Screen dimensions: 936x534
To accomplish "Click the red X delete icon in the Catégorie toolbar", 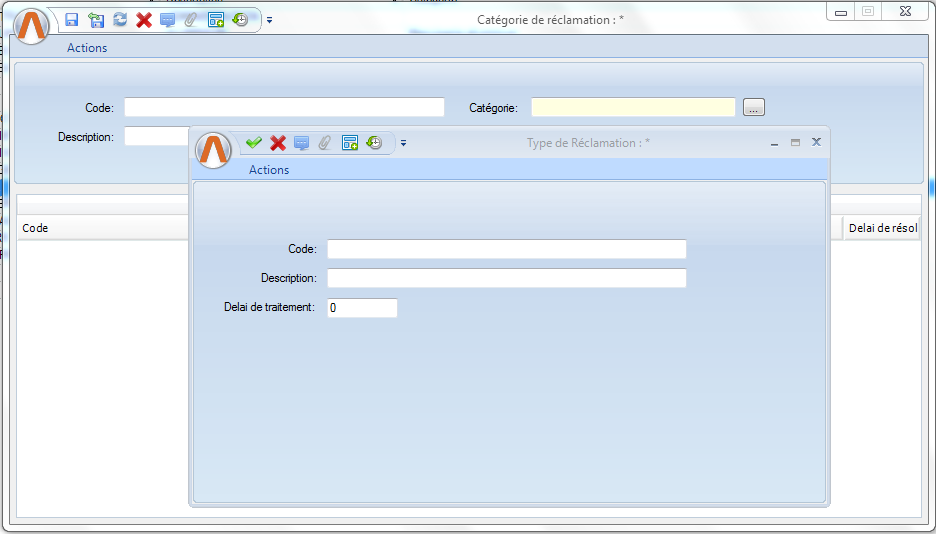I will coord(144,20).
